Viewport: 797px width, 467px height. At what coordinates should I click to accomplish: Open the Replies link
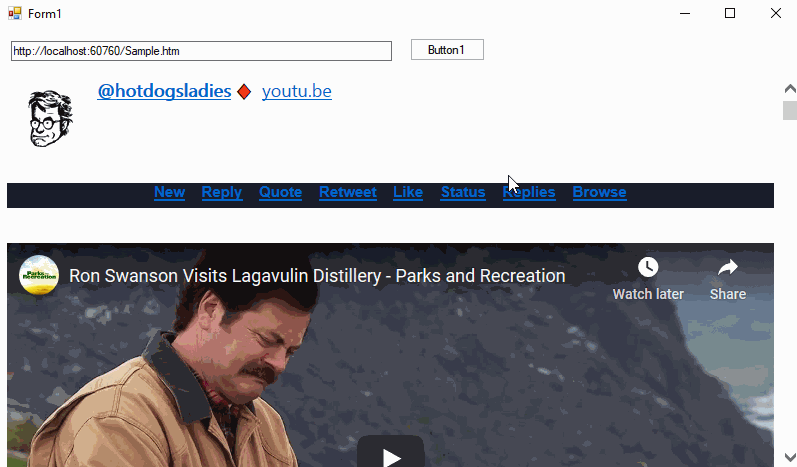click(x=529, y=192)
